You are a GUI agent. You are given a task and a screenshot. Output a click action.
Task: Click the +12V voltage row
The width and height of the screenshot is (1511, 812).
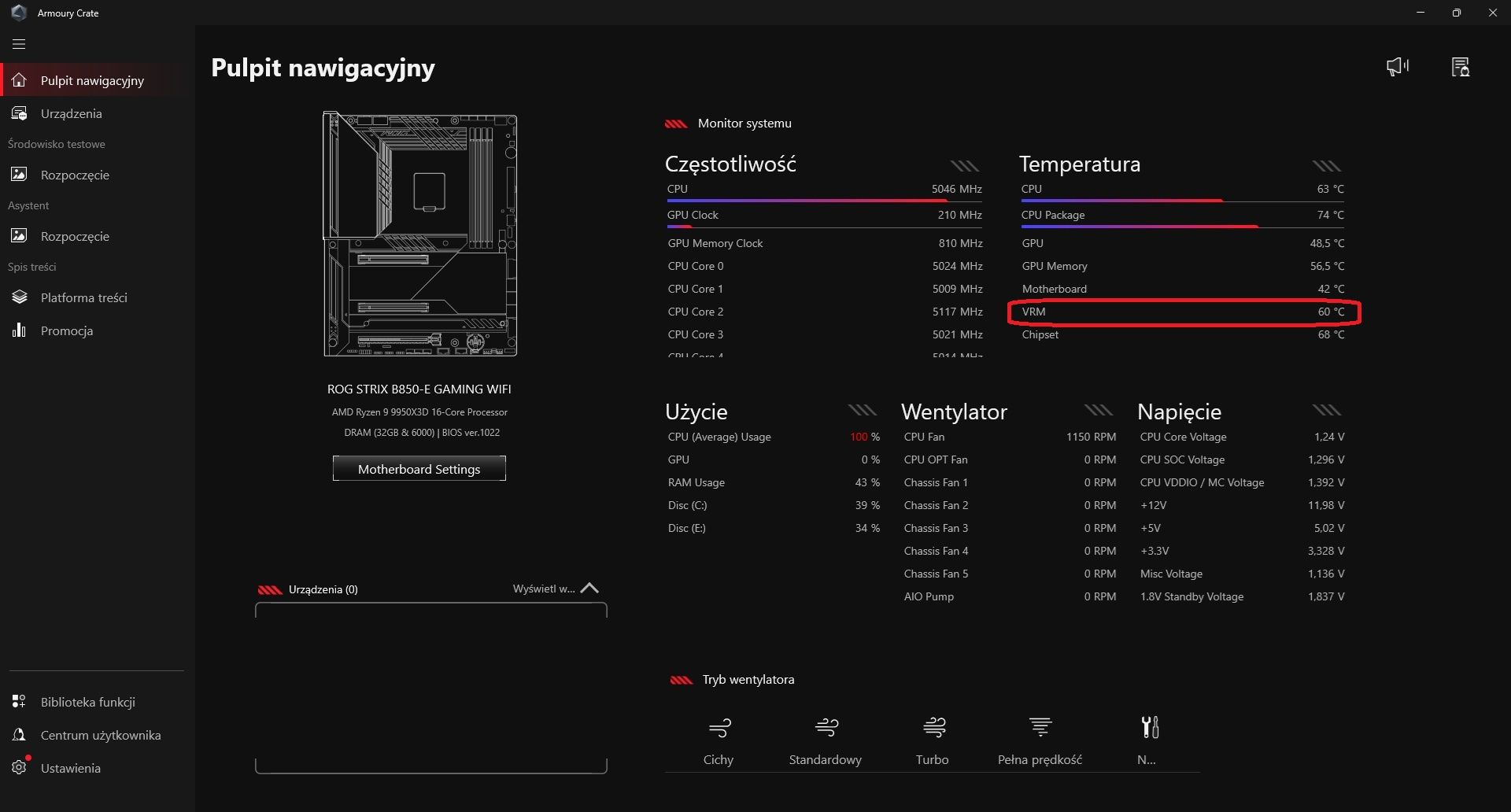[1242, 505]
